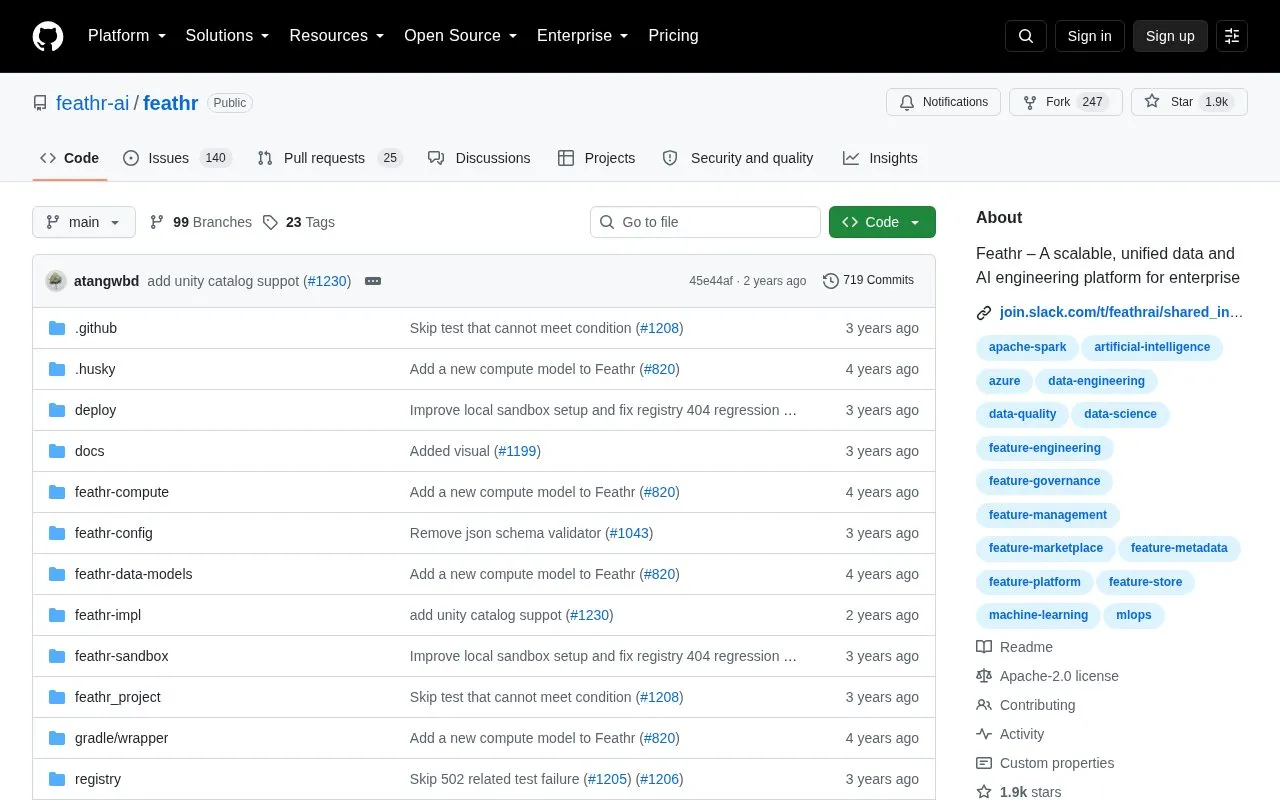Open Readme link in About sidebar
Image resolution: width=1280 pixels, height=800 pixels.
click(1014, 647)
